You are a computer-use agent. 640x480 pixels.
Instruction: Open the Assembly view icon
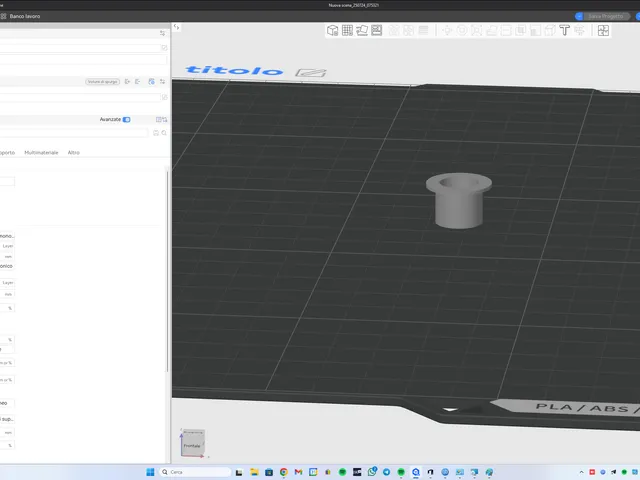pyautogui.click(x=603, y=31)
